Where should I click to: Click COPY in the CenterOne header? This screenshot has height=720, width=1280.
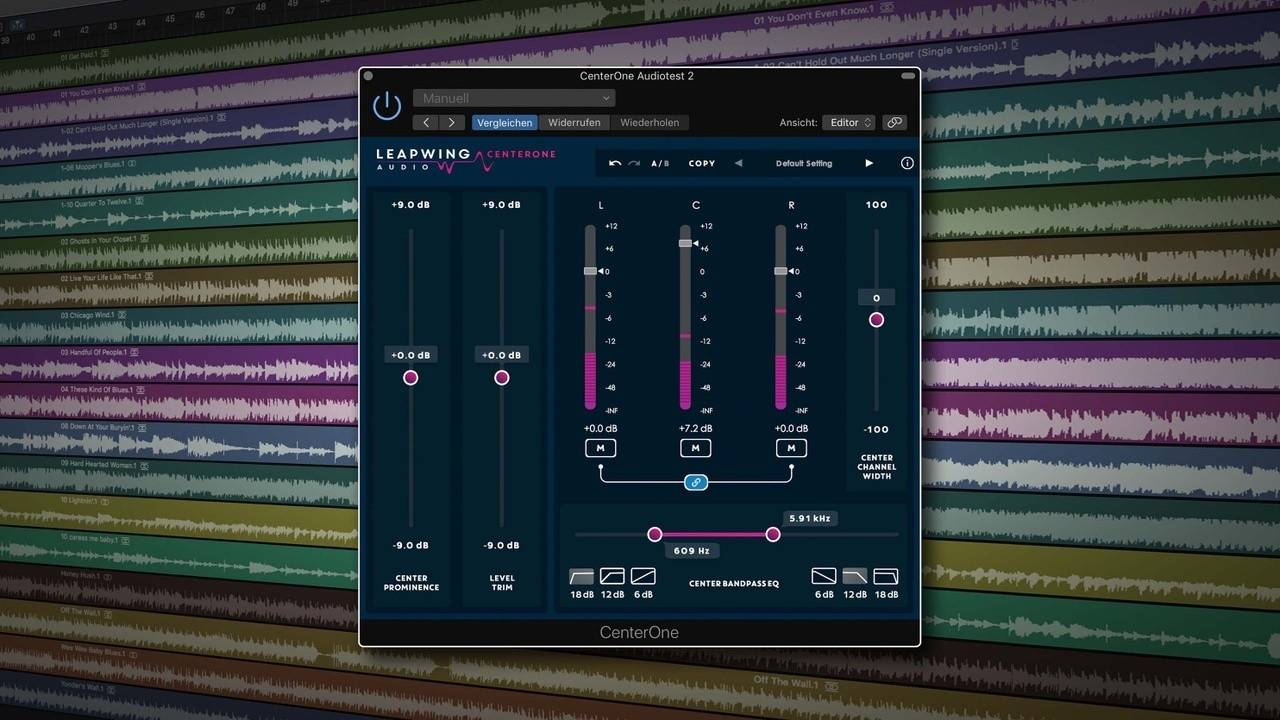pos(702,163)
